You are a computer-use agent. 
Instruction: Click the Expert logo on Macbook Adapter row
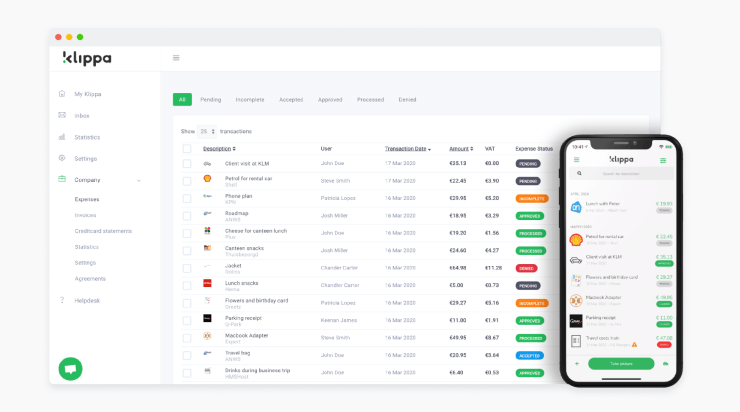tap(207, 336)
